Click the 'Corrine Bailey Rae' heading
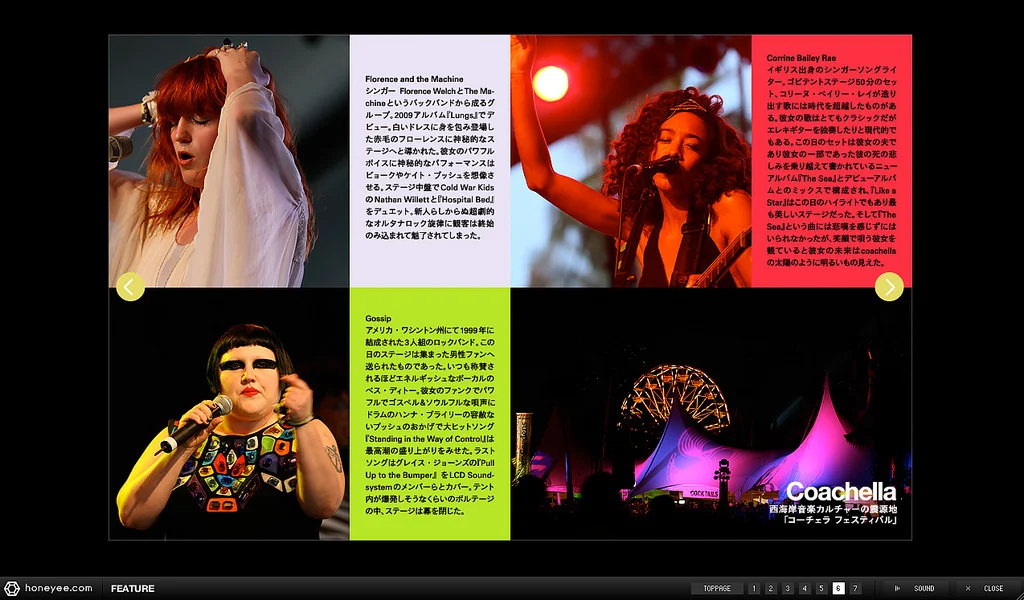The height and width of the screenshot is (600, 1024). point(801,58)
